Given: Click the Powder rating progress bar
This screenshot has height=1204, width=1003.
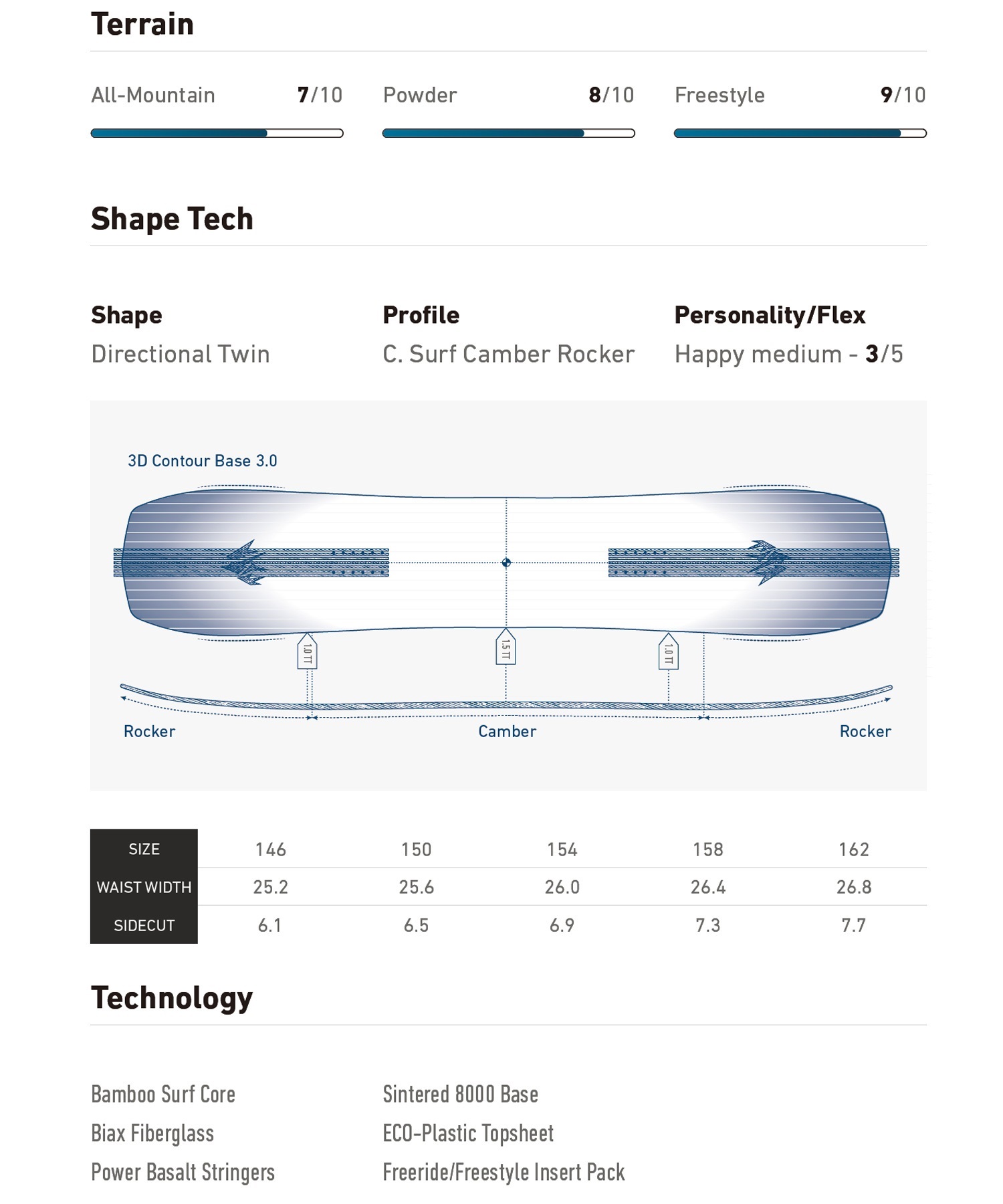Looking at the screenshot, I should click(x=509, y=133).
